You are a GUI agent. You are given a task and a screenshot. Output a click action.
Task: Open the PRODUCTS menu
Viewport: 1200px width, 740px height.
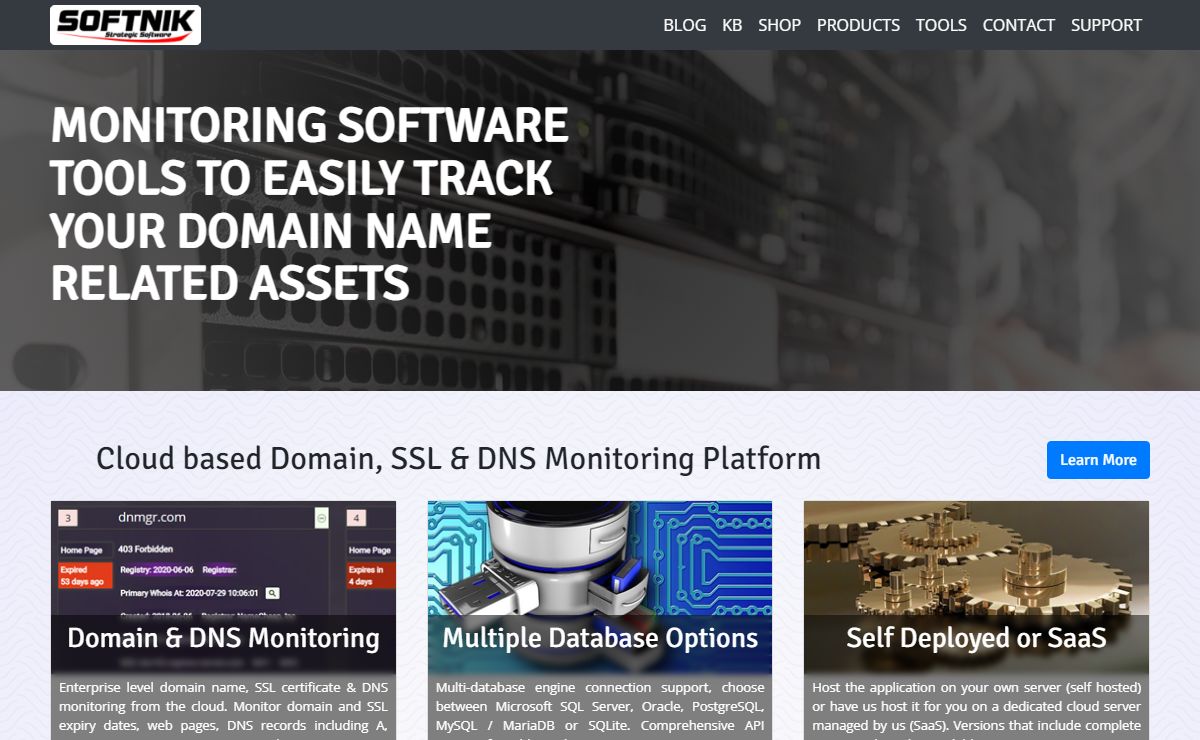coord(858,25)
